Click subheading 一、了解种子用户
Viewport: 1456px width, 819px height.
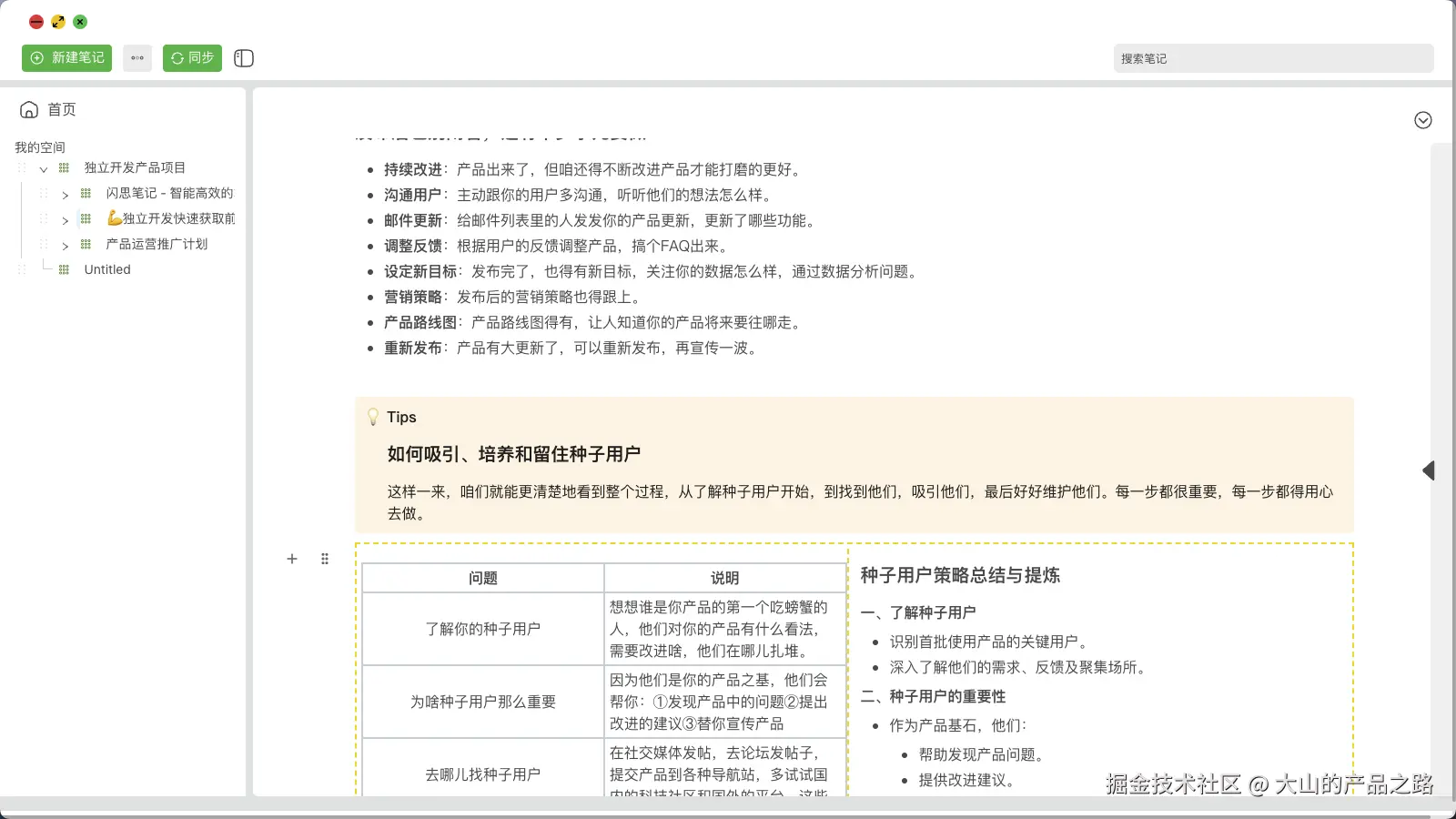pyautogui.click(x=918, y=612)
